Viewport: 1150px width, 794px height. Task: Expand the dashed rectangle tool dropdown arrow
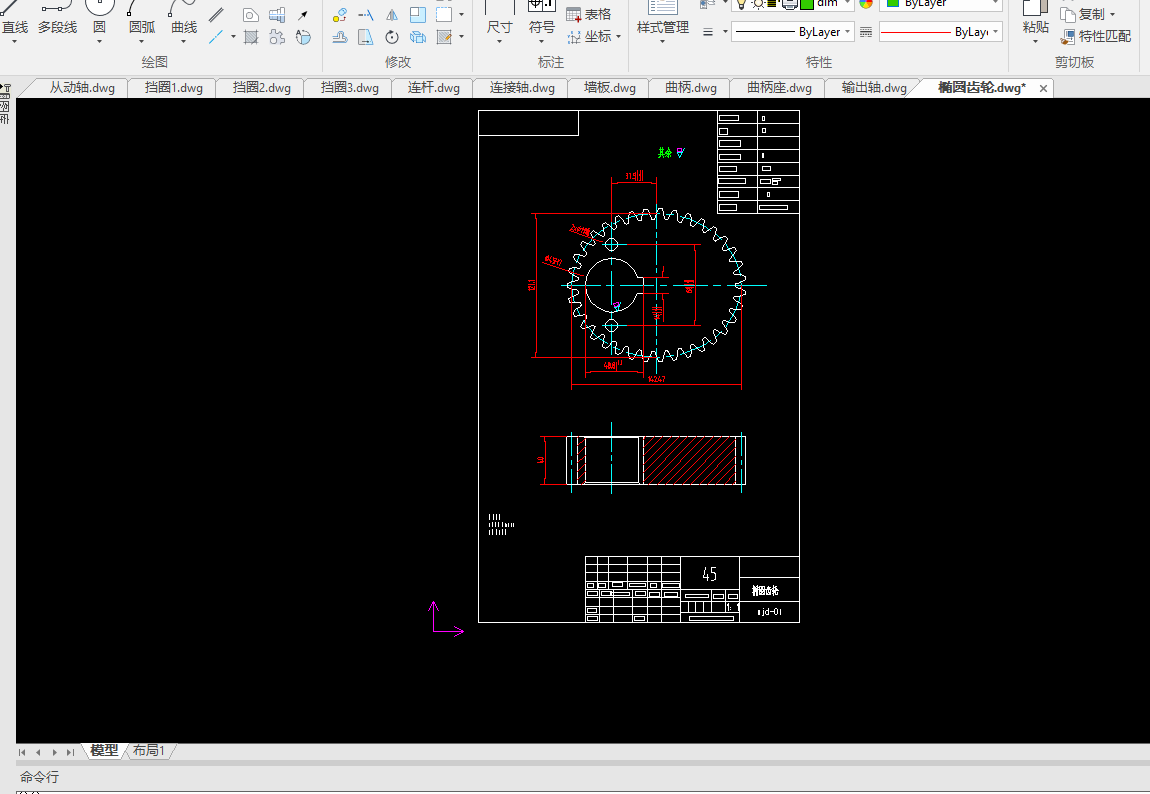coord(461,15)
